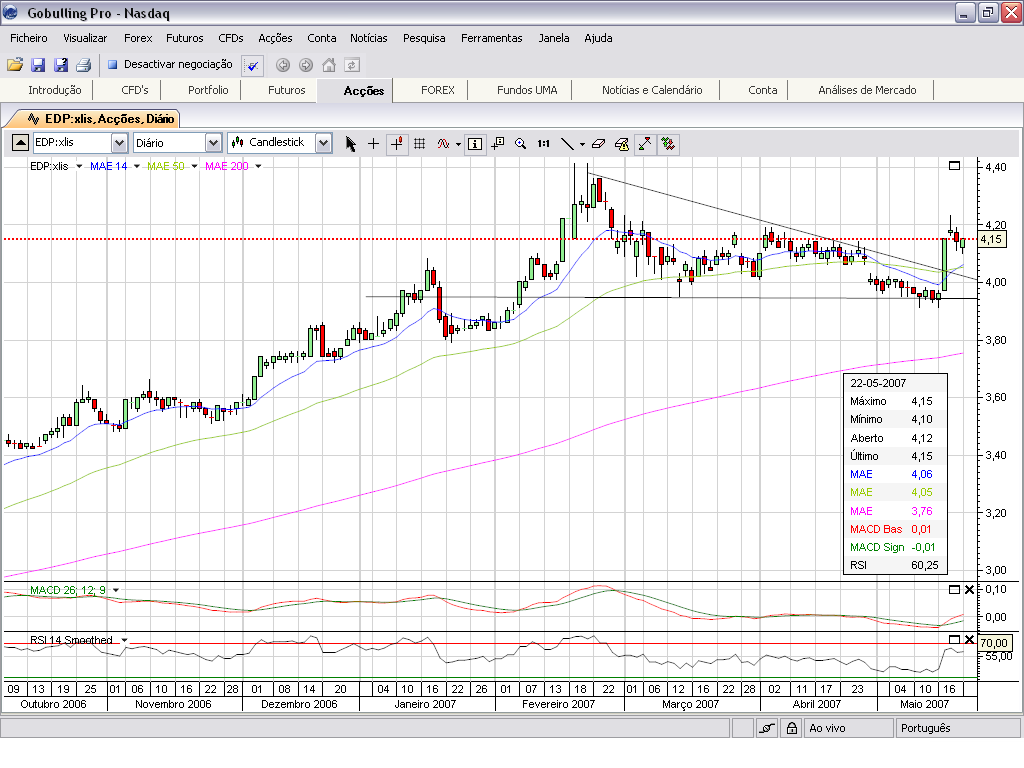Select the eraser tool

[x=599, y=143]
